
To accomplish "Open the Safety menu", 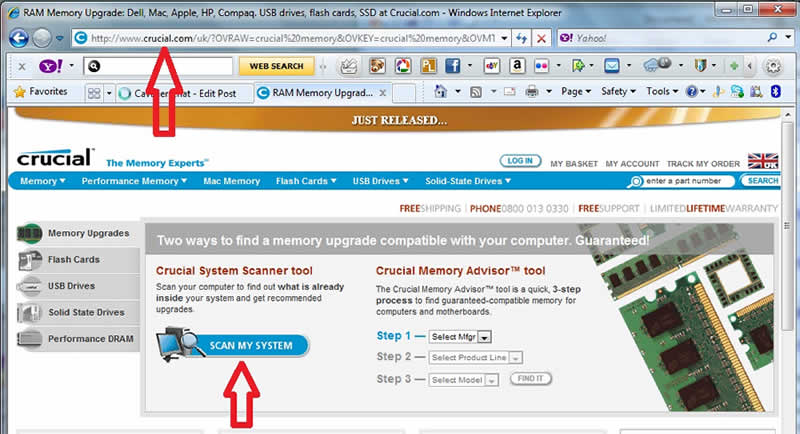I will 618,91.
